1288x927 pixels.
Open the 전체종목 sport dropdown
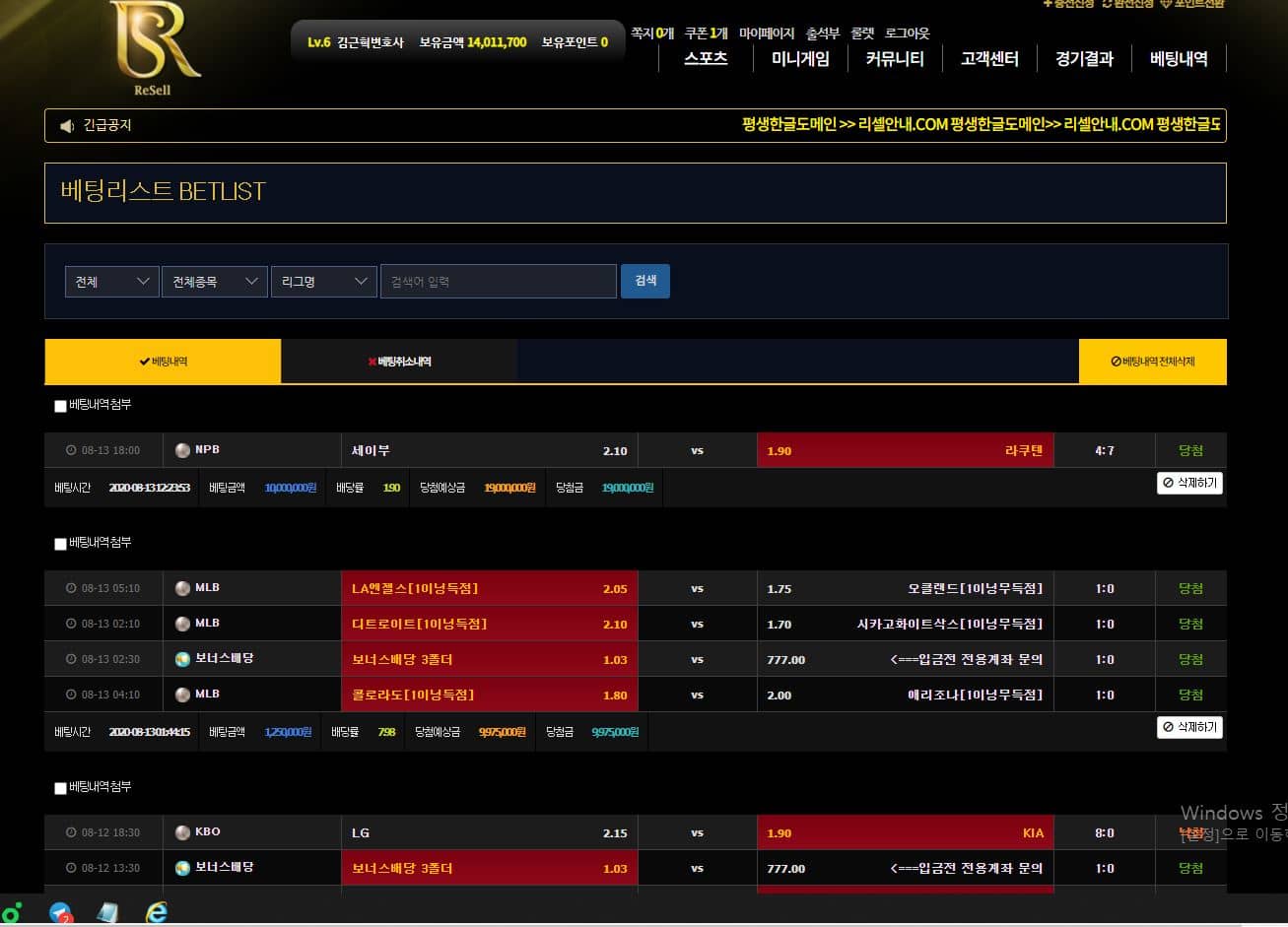[214, 282]
